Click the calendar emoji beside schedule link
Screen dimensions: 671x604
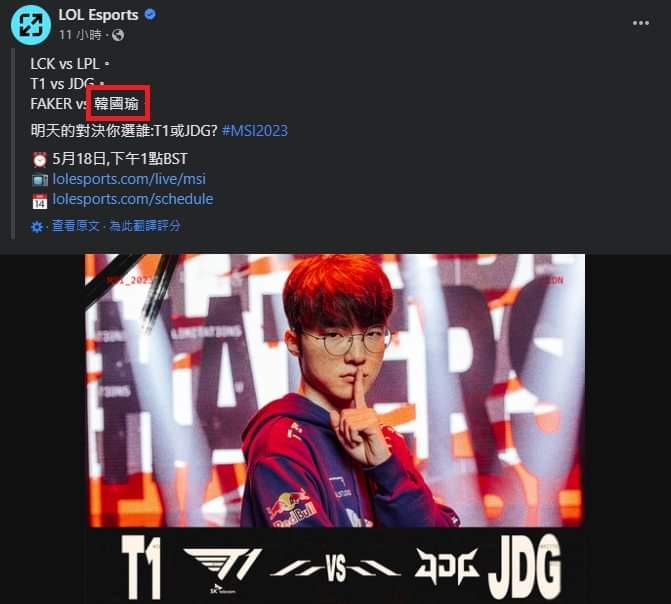pos(40,201)
